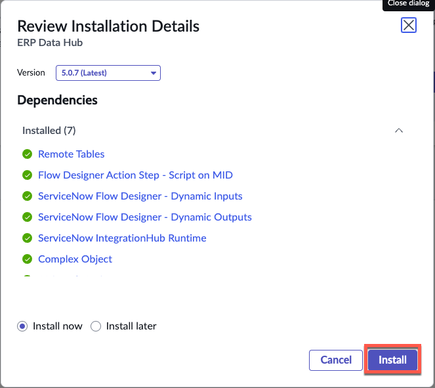Click the green check icon beside Dynamic Inputs
This screenshot has height=388, width=435.
[x=27, y=196]
